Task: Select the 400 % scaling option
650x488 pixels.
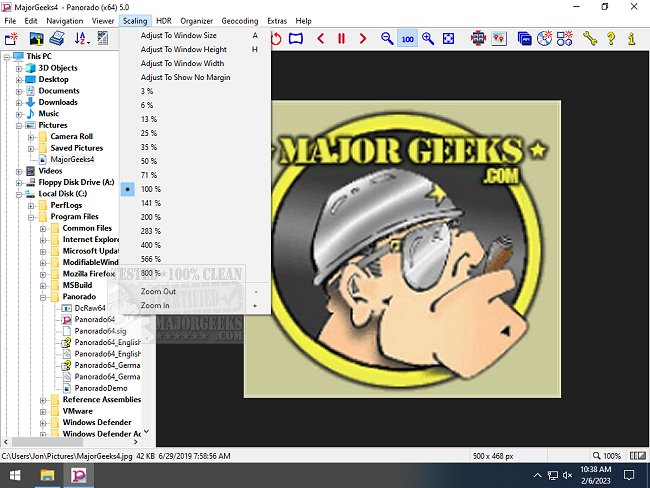Action: 195,245
